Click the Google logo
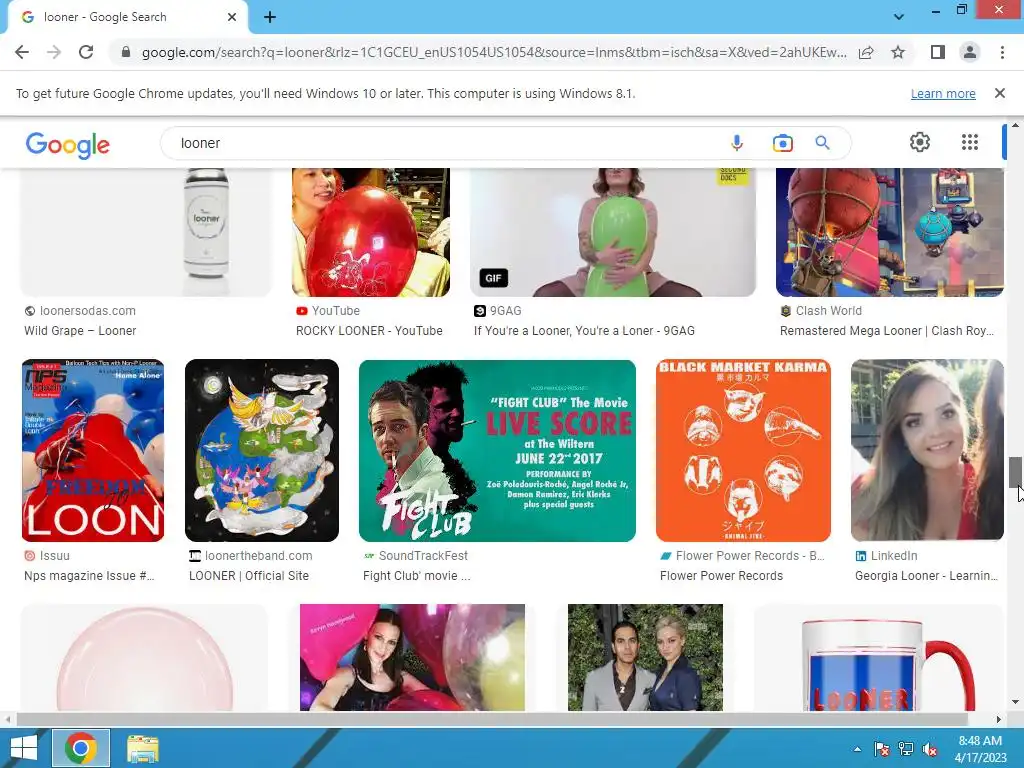Image resolution: width=1024 pixels, height=768 pixels. (67, 144)
